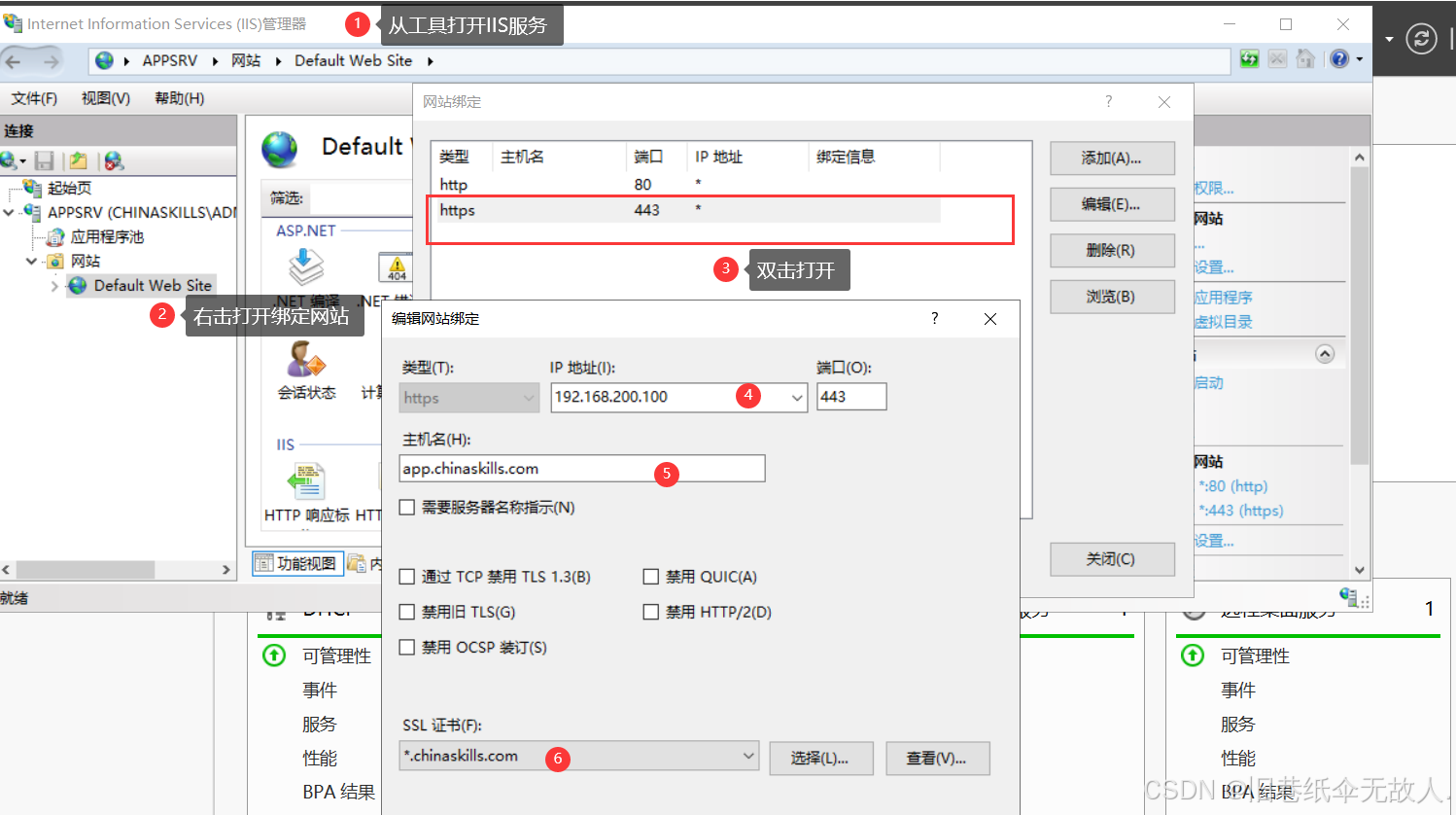Click the 查看 button for the certificate

coord(936,758)
